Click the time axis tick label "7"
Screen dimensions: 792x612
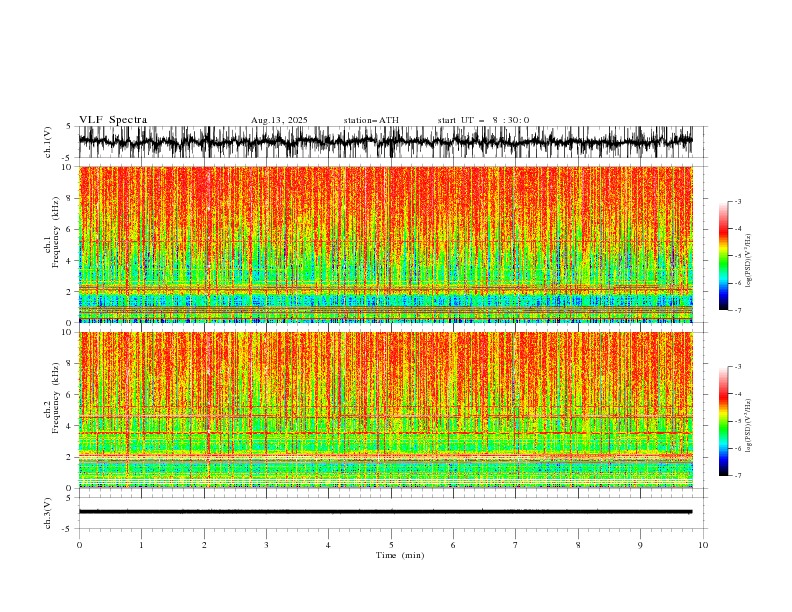click(516, 545)
